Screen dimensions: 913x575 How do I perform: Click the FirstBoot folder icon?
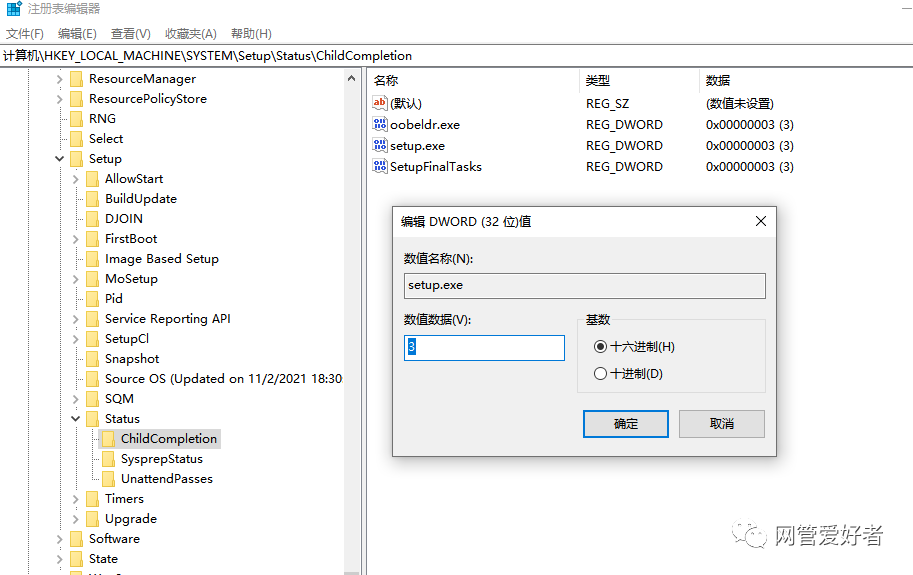[92, 239]
